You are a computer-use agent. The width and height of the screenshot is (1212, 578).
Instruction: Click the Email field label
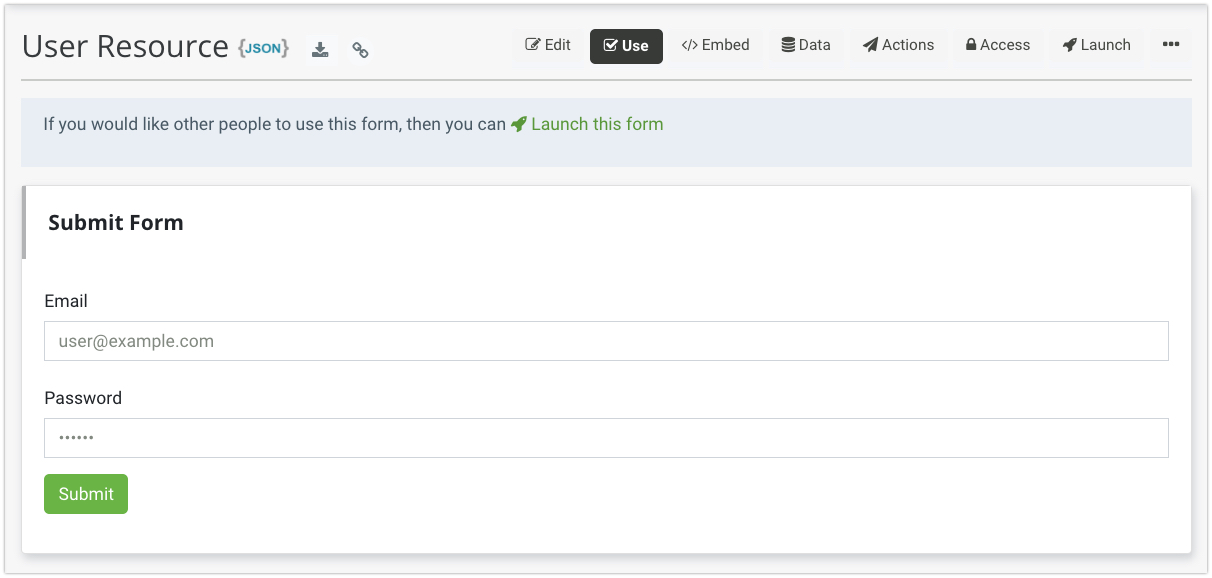(x=66, y=301)
